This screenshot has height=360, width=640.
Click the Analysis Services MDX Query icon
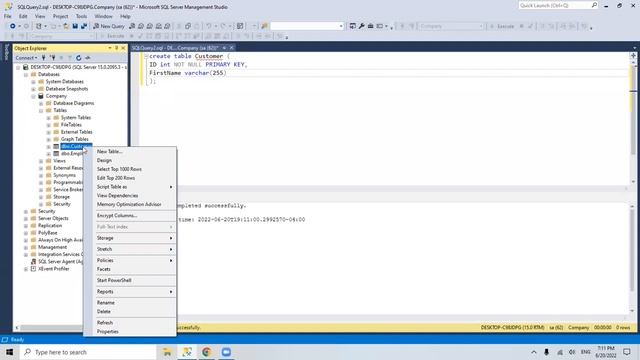[141, 26]
